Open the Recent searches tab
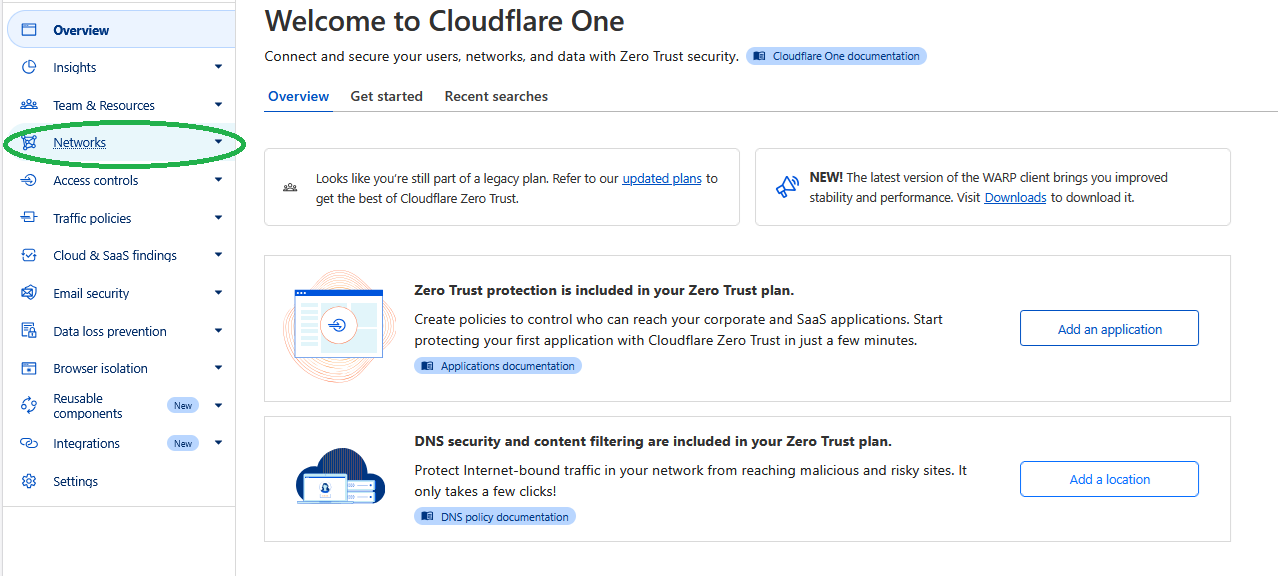Viewport: 1278px width, 576px height. tap(496, 97)
